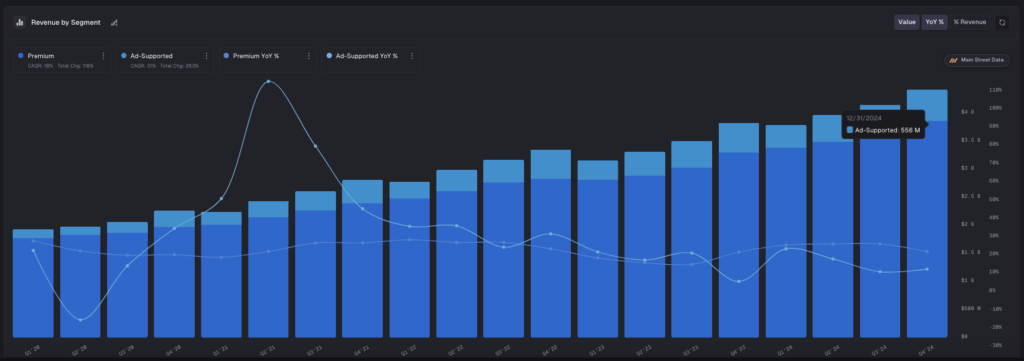Screen dimensions: 1024x361
Task: Click the Premium segment of the Q1'20 bar
Action: (x=33, y=287)
